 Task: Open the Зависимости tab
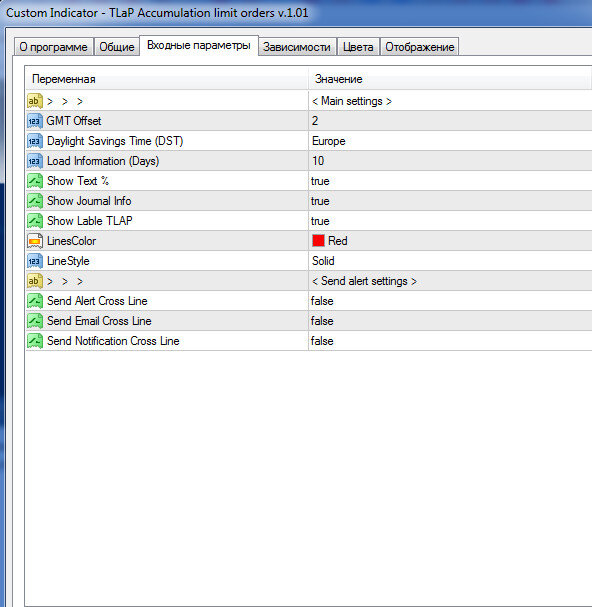point(297,47)
